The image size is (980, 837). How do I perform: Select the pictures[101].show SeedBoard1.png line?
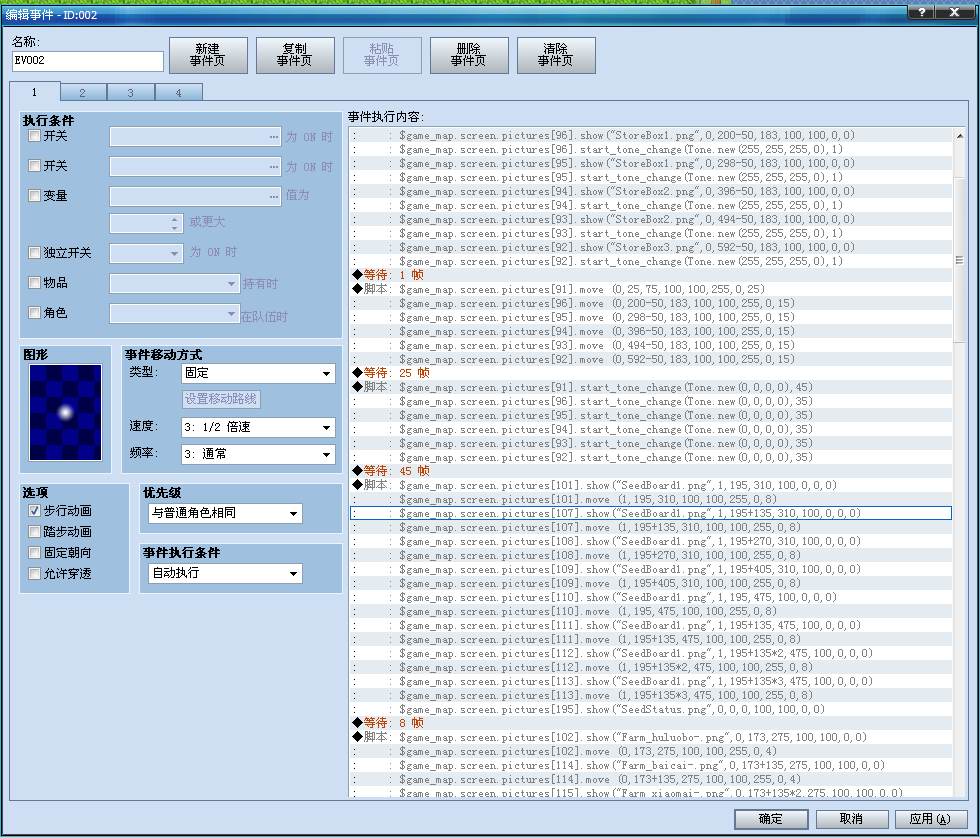click(x=651, y=485)
